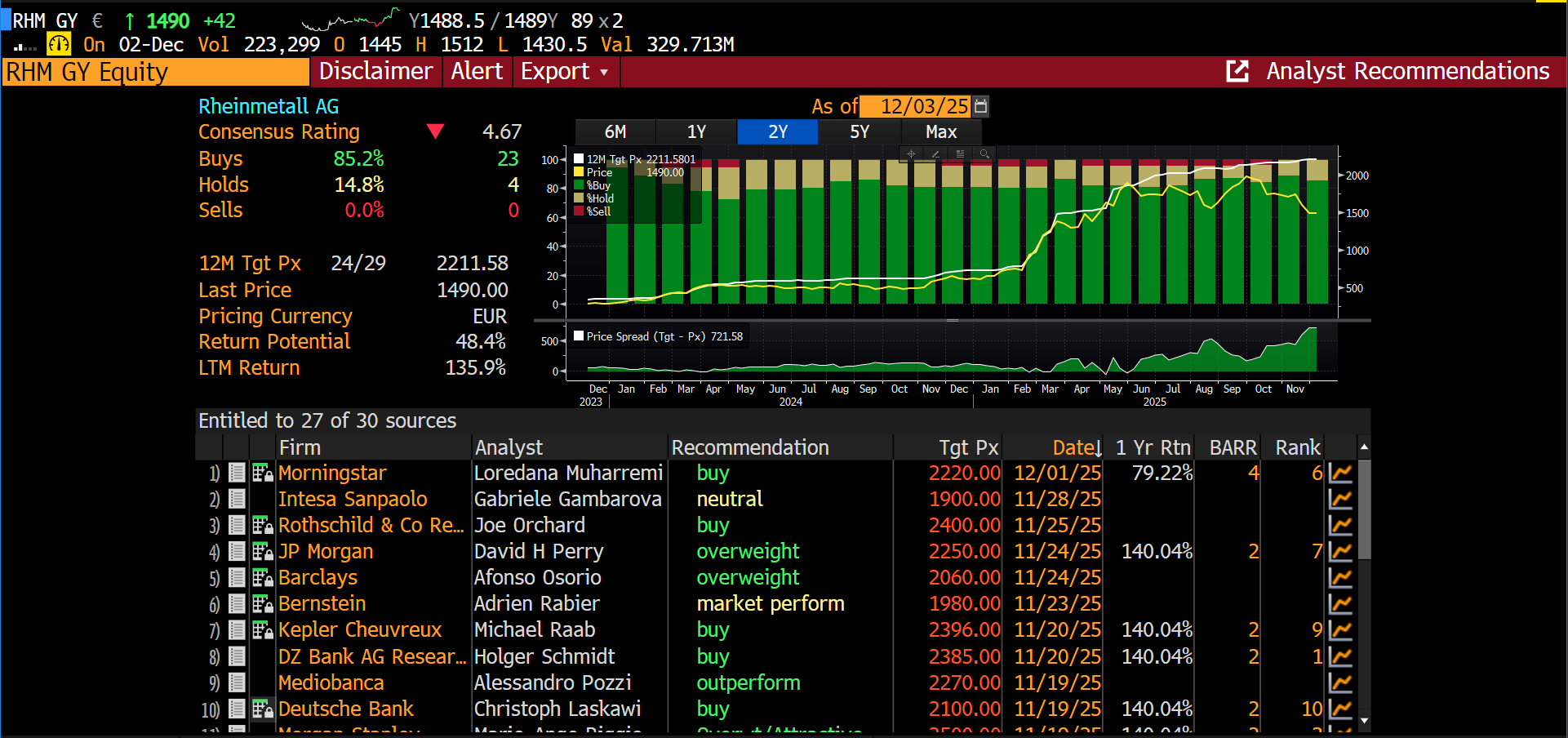This screenshot has width=1568, height=738.
Task: Open the Kepler Cheuvreux firm link
Action: (x=360, y=630)
